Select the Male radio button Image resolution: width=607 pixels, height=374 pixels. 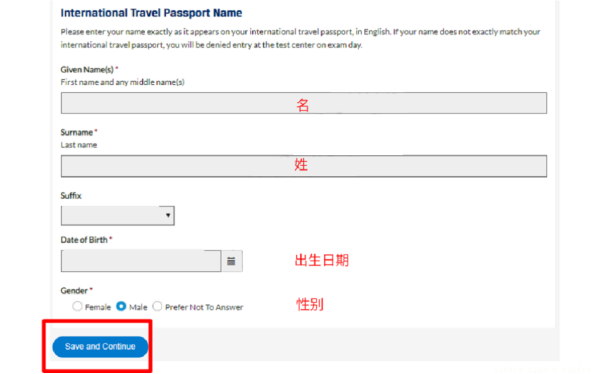(121, 307)
